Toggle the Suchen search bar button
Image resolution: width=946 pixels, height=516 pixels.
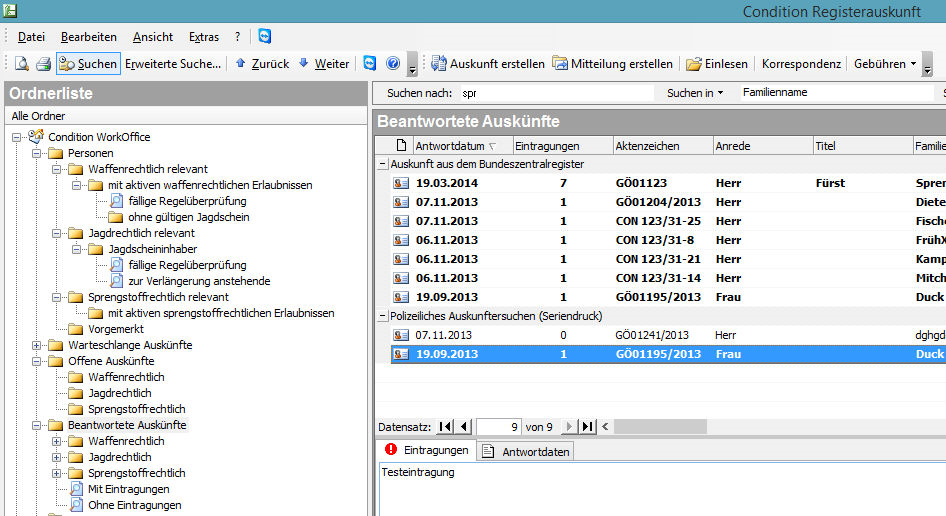pos(88,64)
